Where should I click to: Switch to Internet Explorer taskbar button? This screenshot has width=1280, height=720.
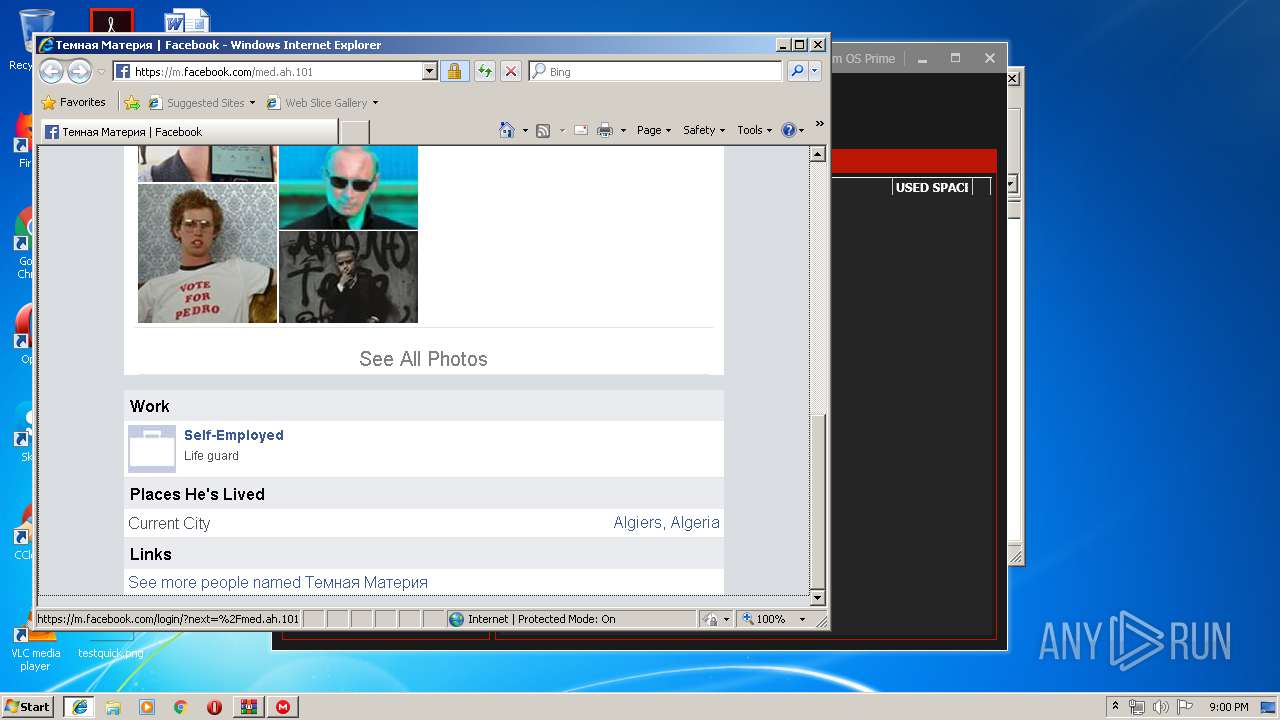click(79, 706)
